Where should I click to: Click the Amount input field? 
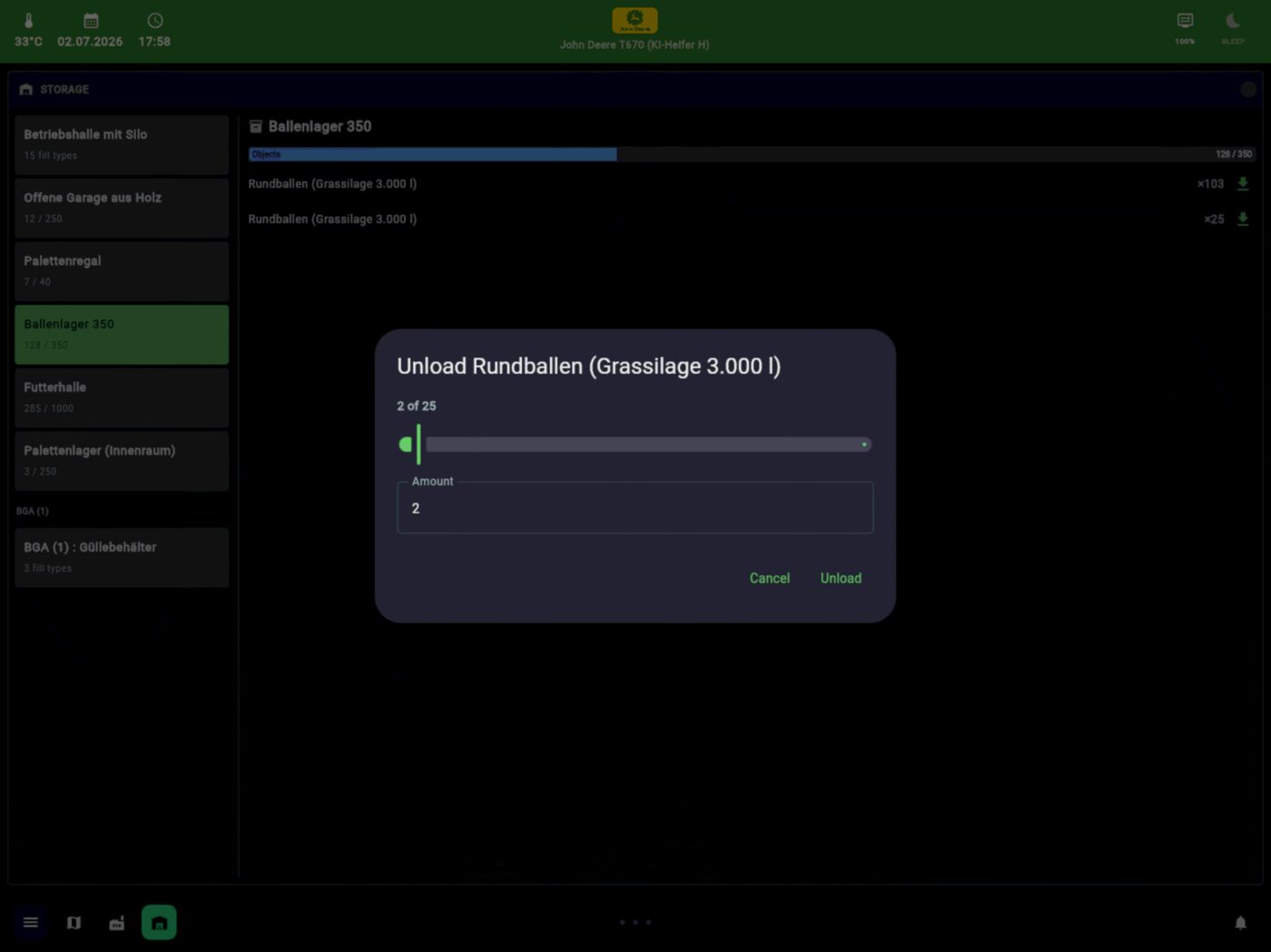(635, 507)
